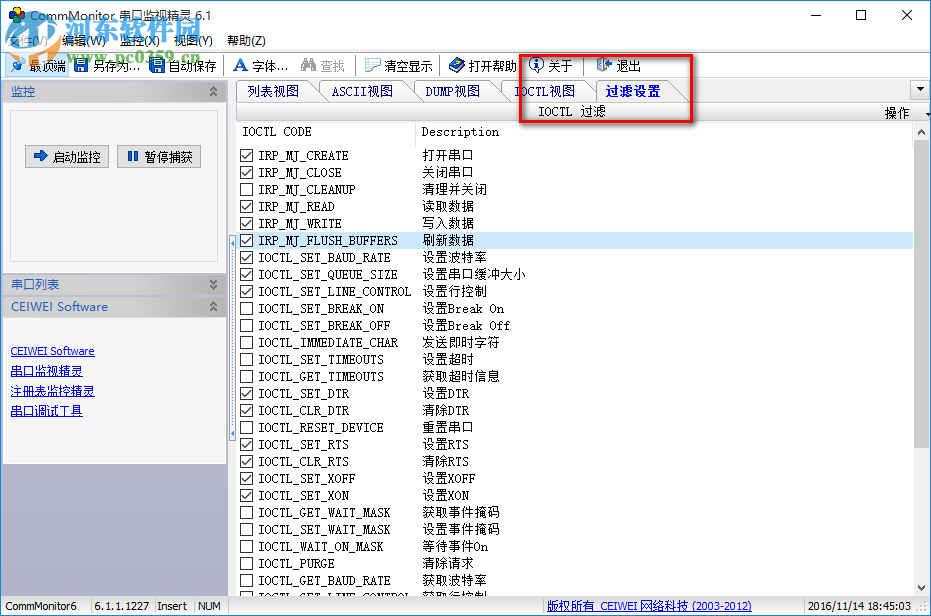Uncheck the IRP_MJ_FLUSH_BUFFERS filter
The width and height of the screenshot is (931, 616).
[245, 240]
